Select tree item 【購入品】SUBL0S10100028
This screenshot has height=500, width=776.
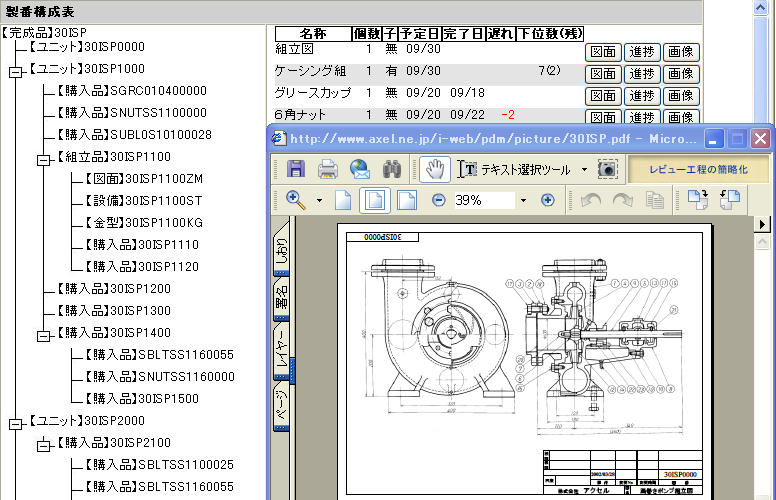pyautogui.click(x=134, y=135)
